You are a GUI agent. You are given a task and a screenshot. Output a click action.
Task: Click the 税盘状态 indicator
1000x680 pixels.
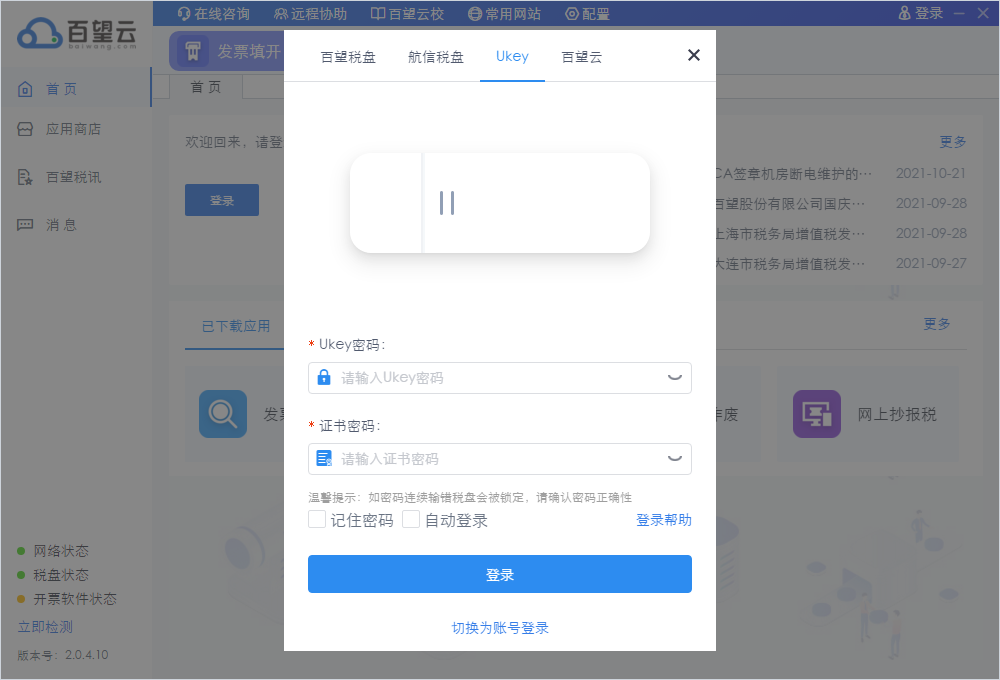click(x=54, y=575)
